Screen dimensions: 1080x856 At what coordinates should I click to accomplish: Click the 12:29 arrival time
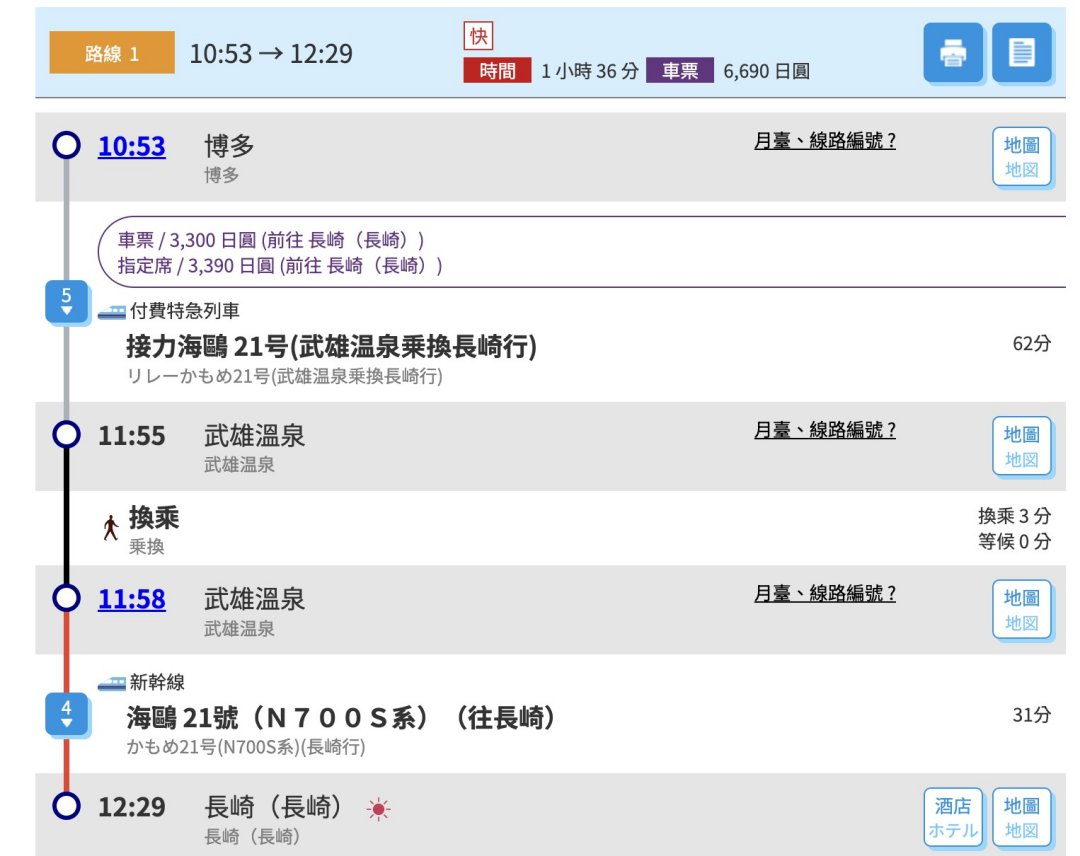(132, 807)
